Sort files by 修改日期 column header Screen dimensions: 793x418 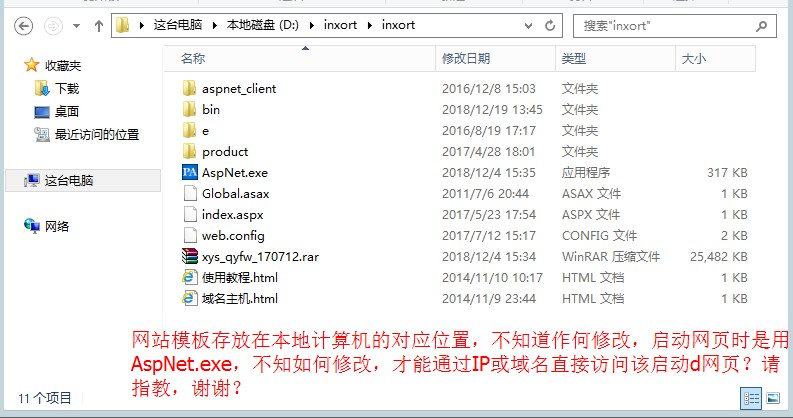pos(466,59)
